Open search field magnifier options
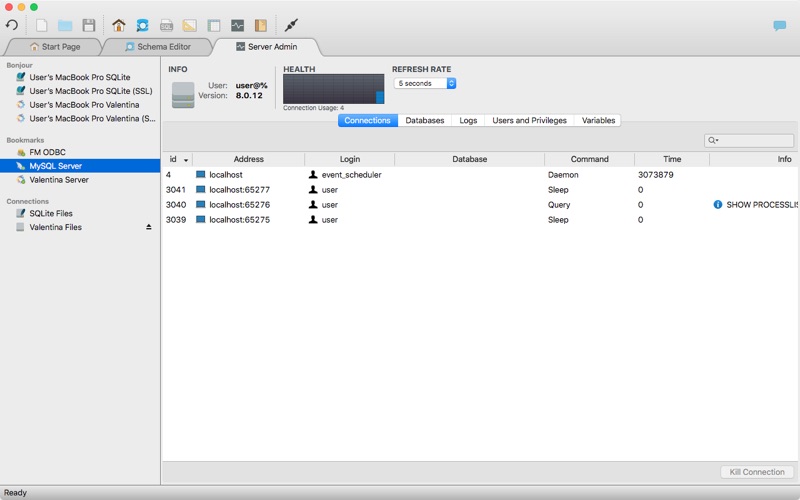 click(x=713, y=141)
